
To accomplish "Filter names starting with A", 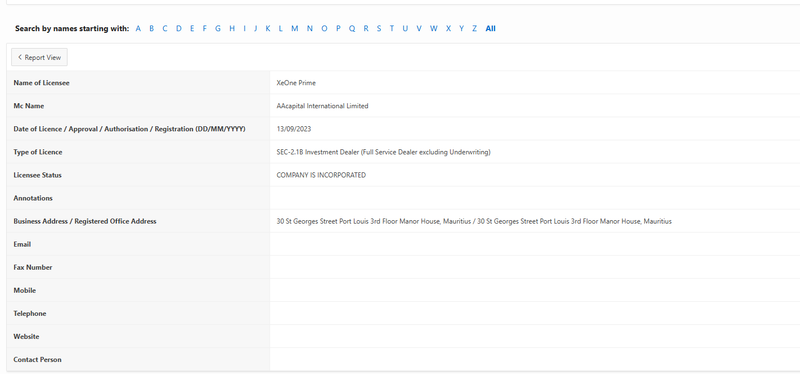I will 138,29.
